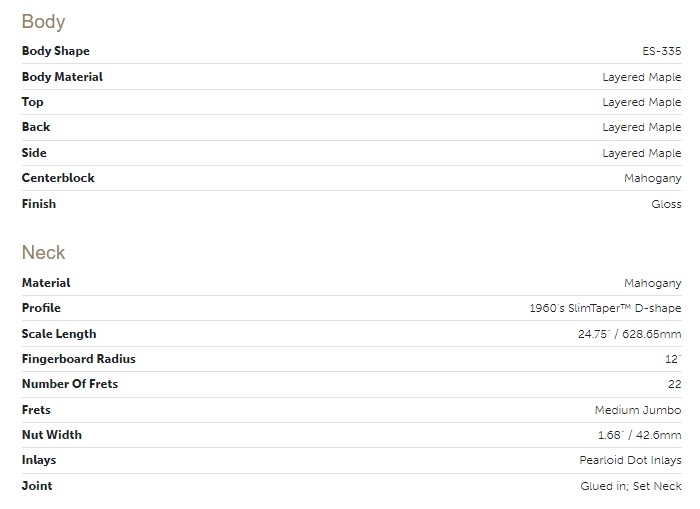The height and width of the screenshot is (509, 700).
Task: Click the Back row label
Action: pyautogui.click(x=36, y=127)
